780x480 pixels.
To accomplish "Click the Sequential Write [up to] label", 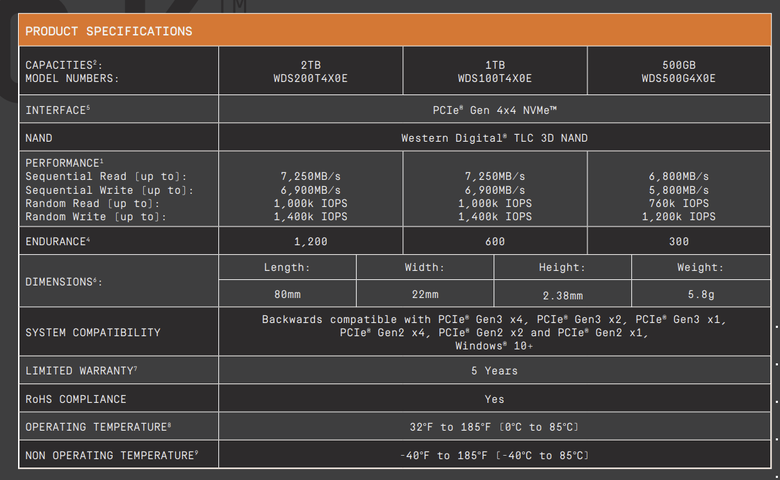I will [x=109, y=191].
